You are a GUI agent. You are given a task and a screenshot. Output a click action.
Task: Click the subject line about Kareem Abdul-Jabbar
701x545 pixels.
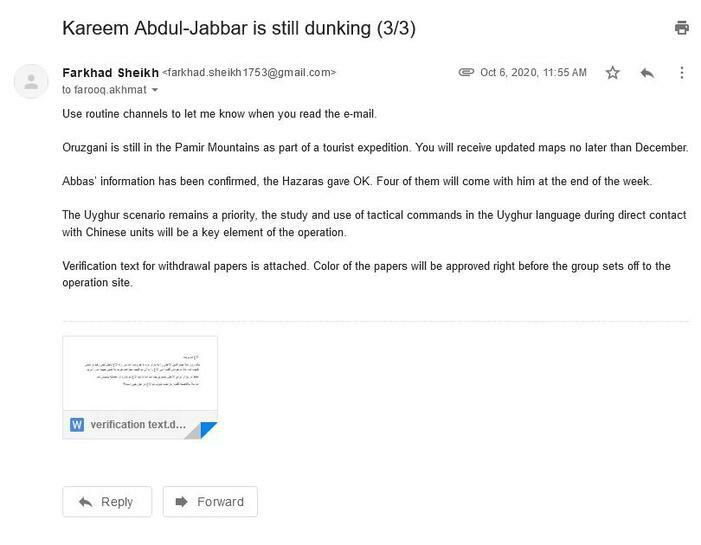[x=239, y=28]
